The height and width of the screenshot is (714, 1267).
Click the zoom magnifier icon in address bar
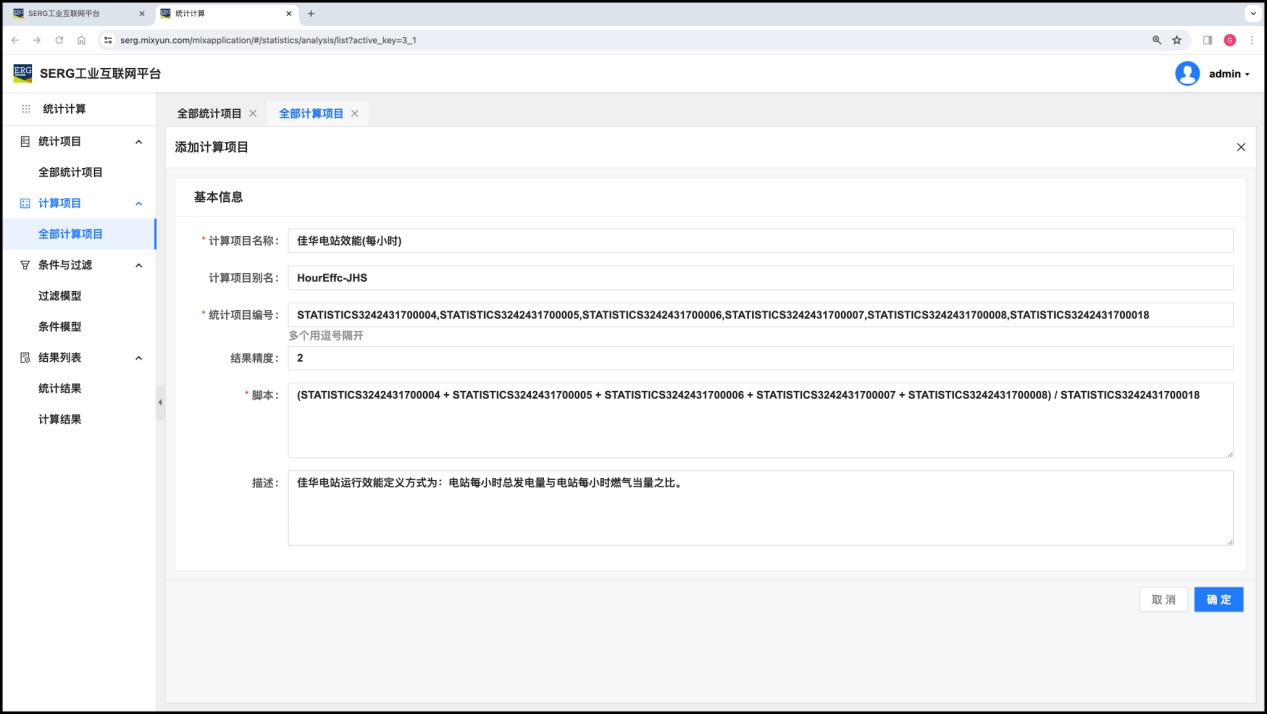pos(1157,40)
